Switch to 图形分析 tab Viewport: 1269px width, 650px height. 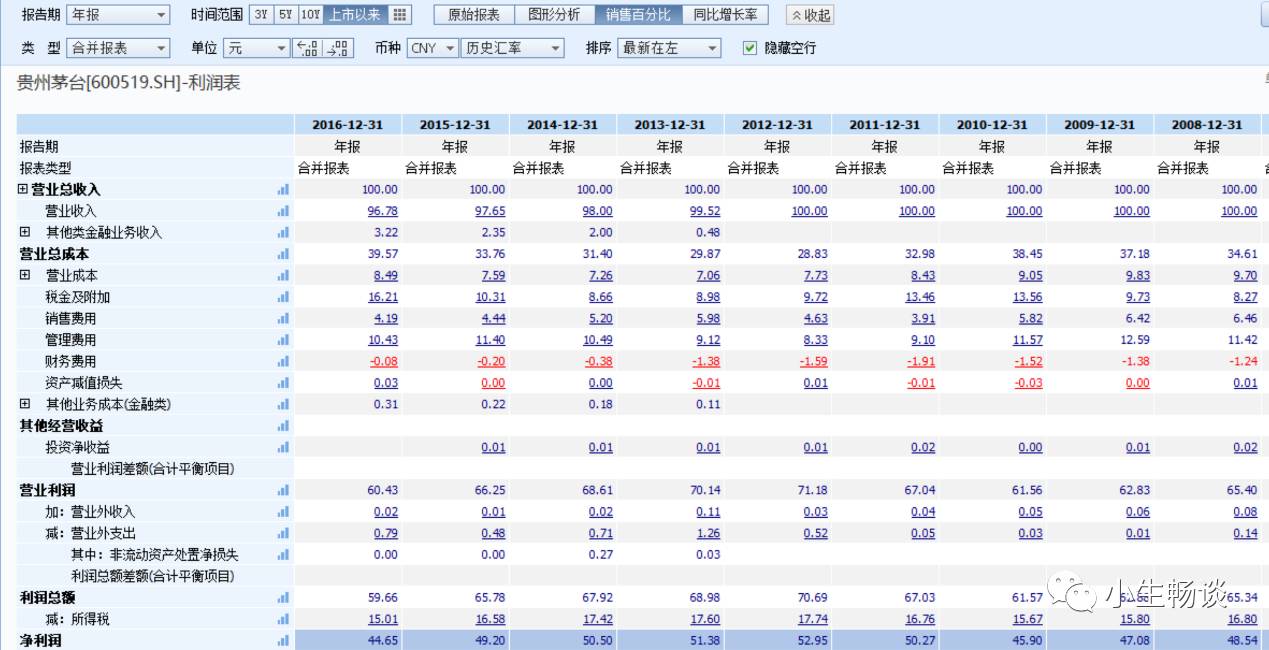click(x=553, y=15)
